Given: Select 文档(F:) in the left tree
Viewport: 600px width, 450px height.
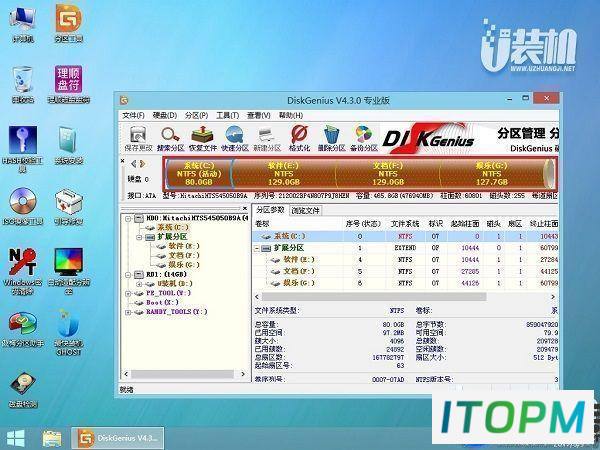Looking at the screenshot, I should tap(184, 256).
